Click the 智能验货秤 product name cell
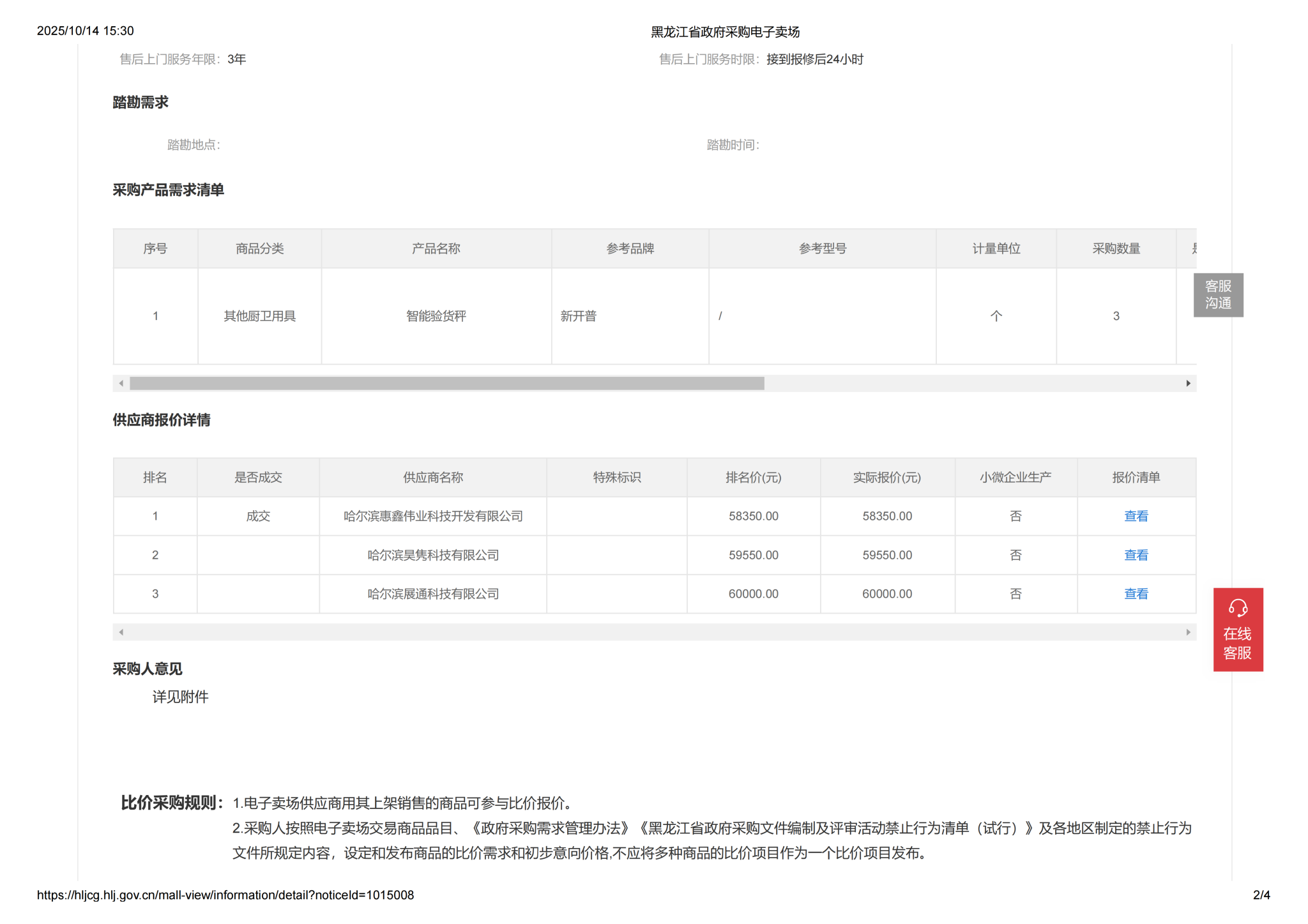This screenshot has height=924, width=1308. tap(436, 316)
